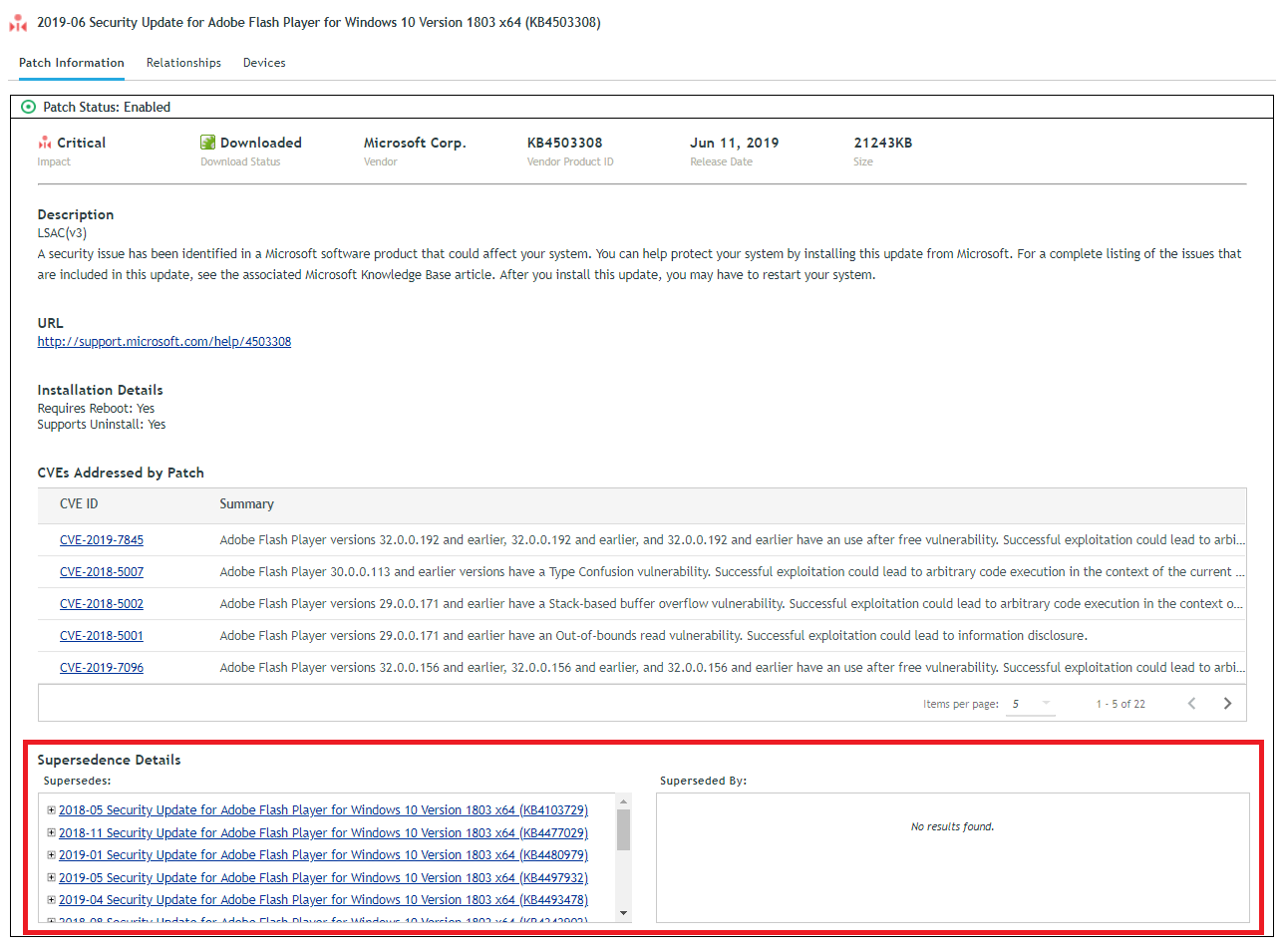Open the 2019-01 Security Update KB4480979 link

323,855
